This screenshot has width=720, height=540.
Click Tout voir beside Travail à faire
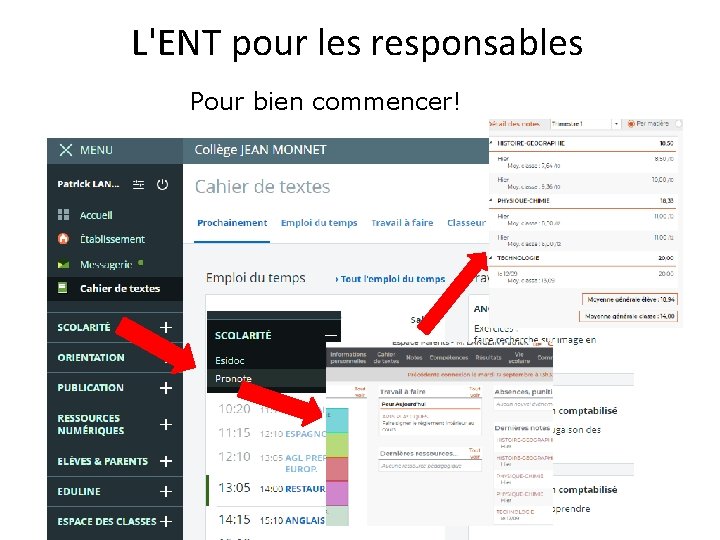[475, 392]
